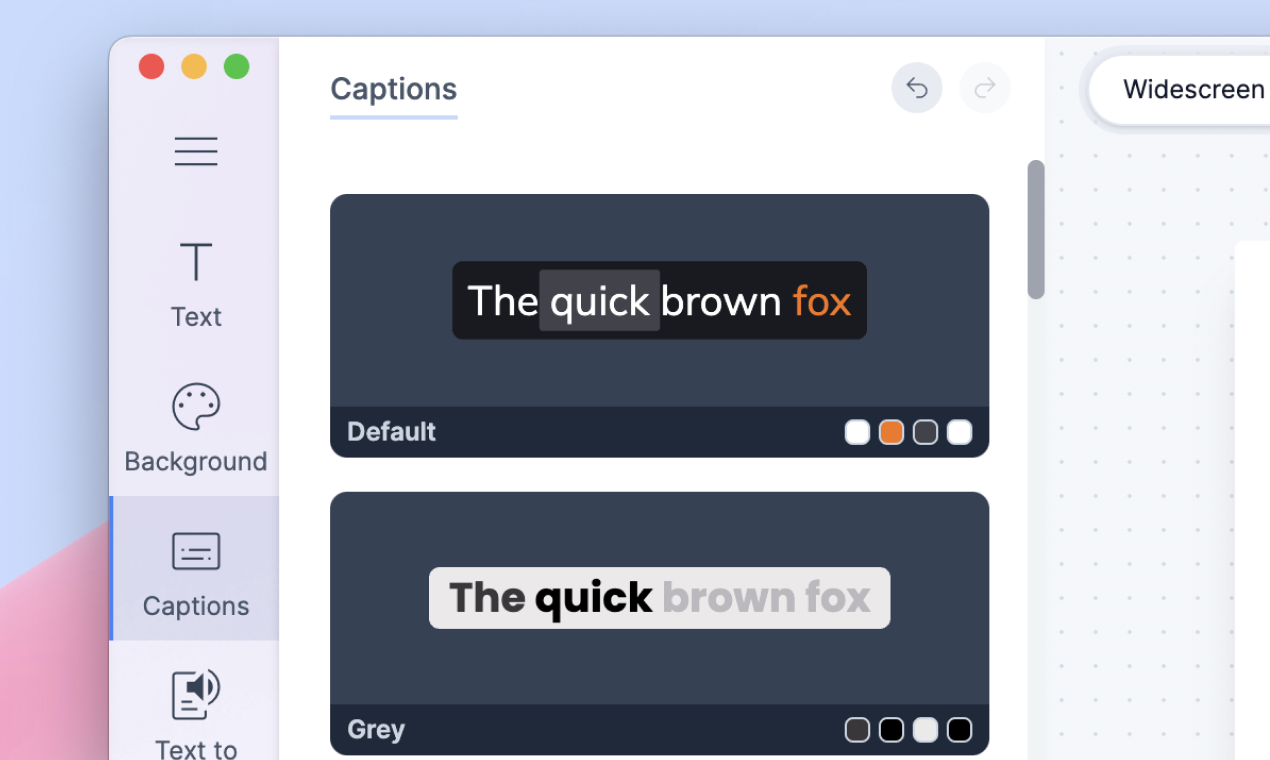
Task: Pick first dark grey swatch in Grey row
Action: tap(857, 730)
